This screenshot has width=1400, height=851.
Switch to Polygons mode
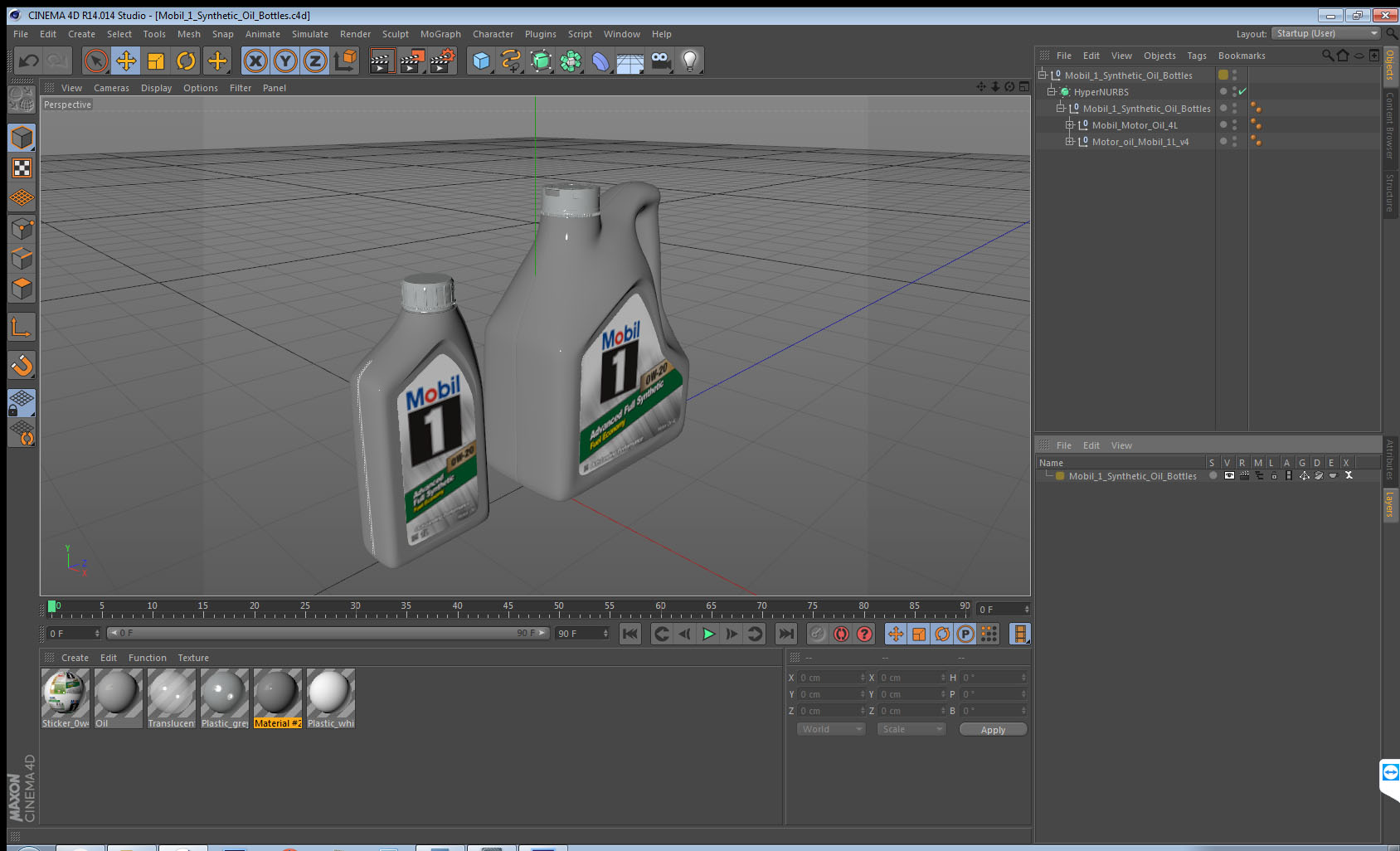[x=22, y=289]
